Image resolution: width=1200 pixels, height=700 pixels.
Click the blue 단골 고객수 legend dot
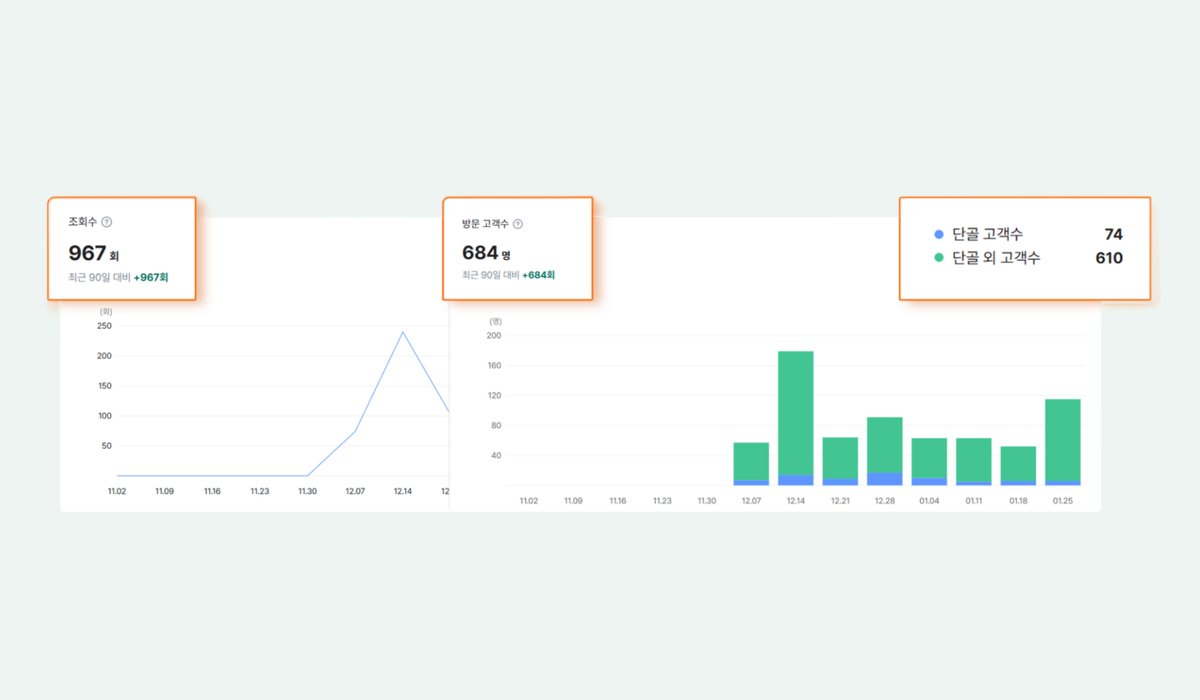click(x=938, y=234)
